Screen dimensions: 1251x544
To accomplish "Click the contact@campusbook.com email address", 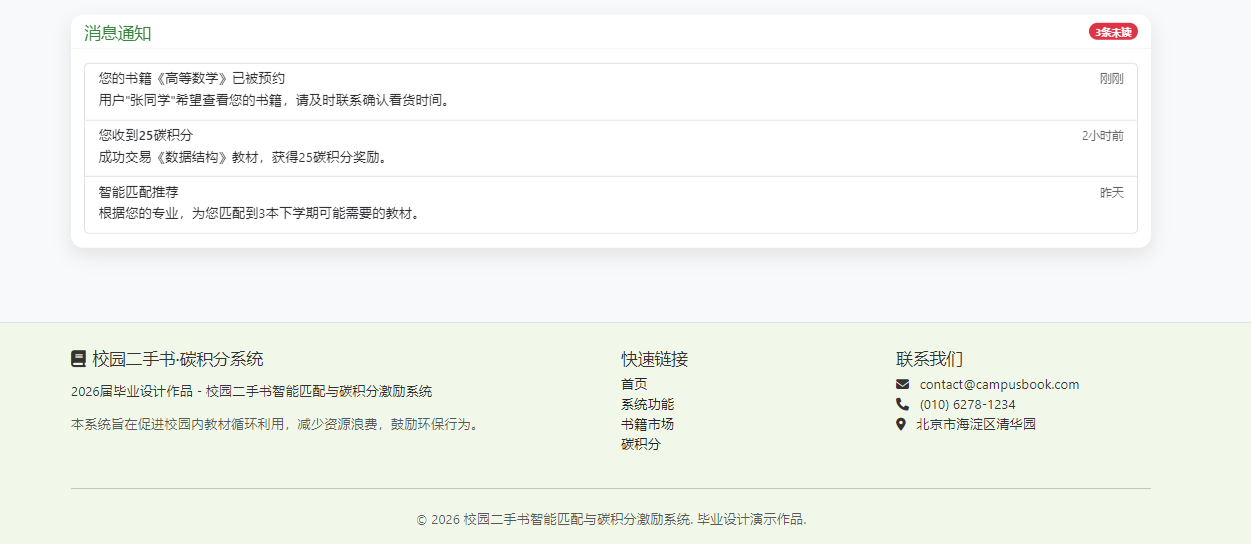I will click(x=999, y=385).
